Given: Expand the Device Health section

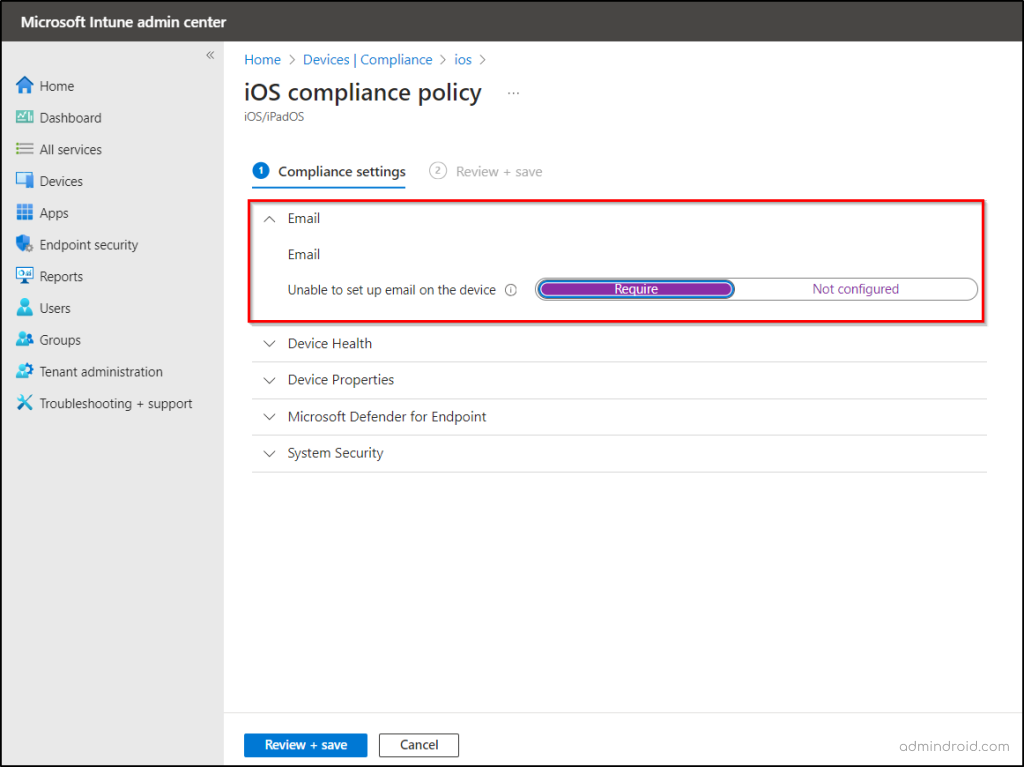Looking at the screenshot, I should click(269, 344).
